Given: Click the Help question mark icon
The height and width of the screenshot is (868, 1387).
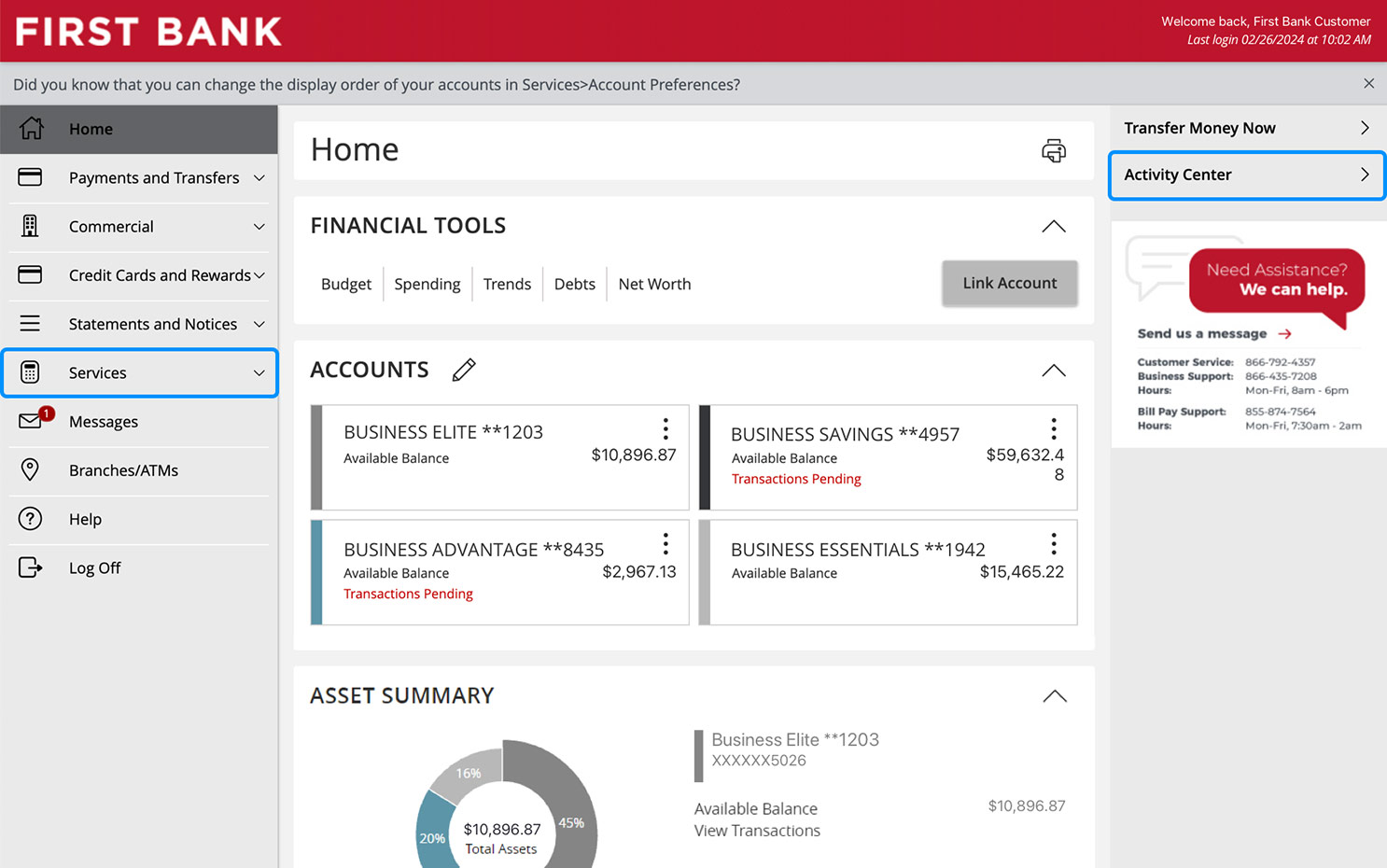Looking at the screenshot, I should pyautogui.click(x=30, y=519).
